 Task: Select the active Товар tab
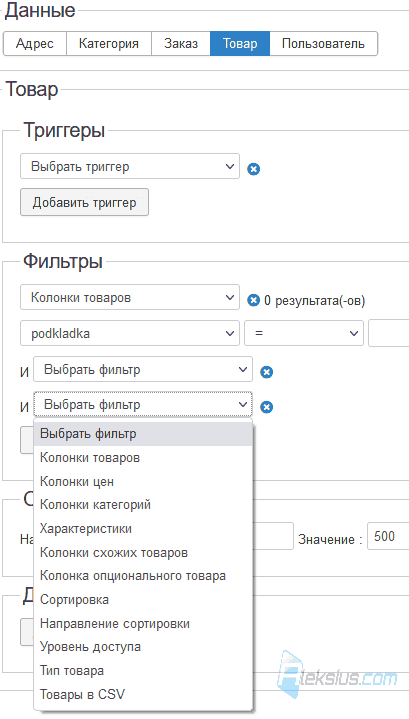(x=240, y=44)
